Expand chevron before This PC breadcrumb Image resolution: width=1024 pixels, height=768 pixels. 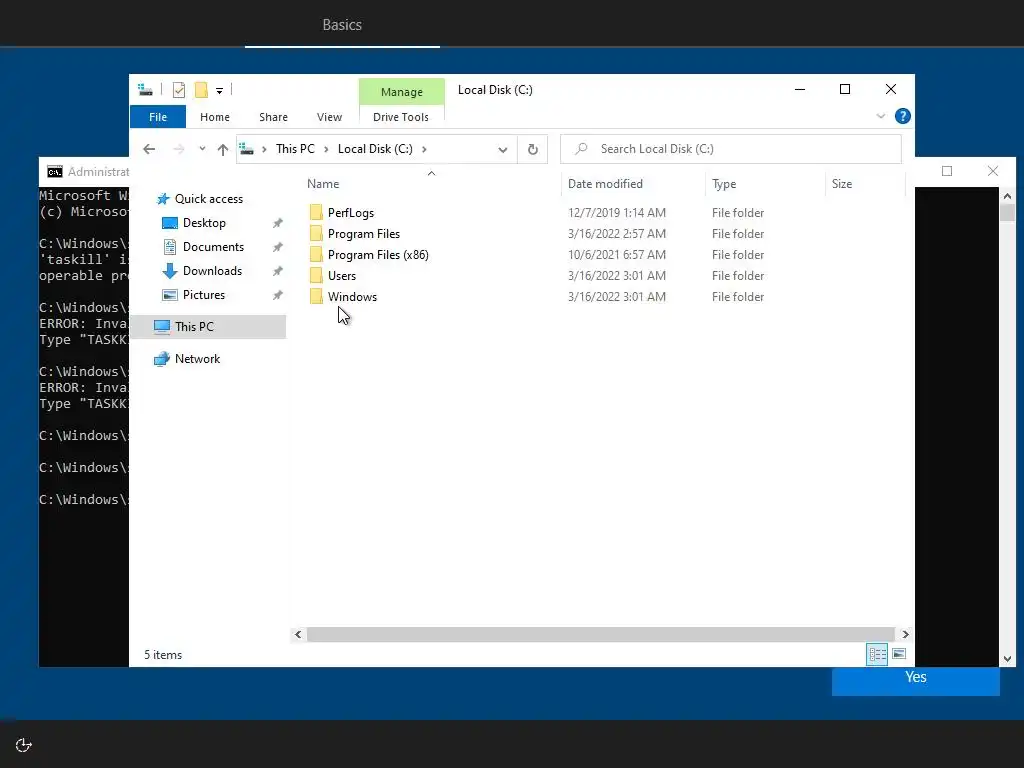tap(264, 149)
